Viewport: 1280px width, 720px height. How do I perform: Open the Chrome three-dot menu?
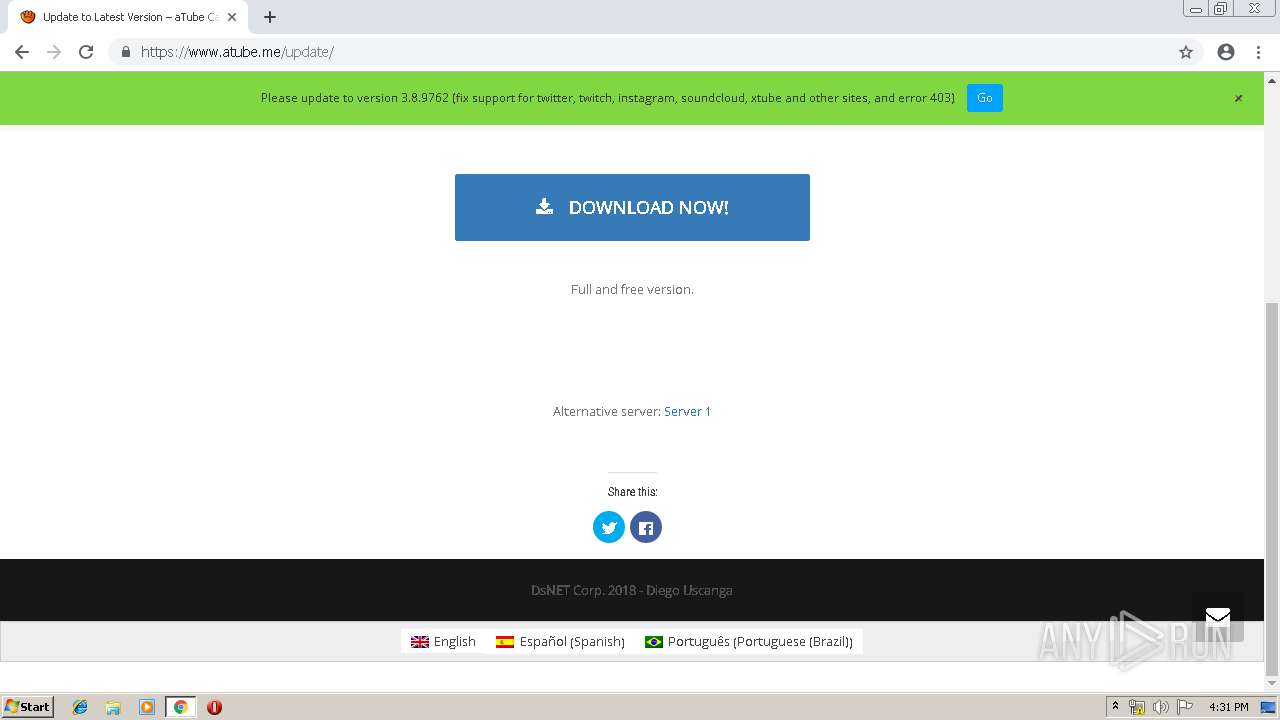click(1258, 52)
